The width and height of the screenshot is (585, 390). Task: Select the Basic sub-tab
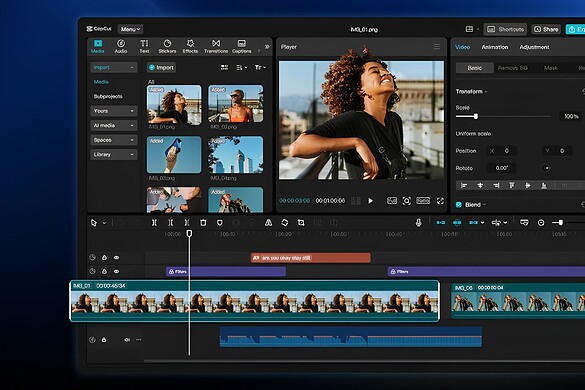475,68
